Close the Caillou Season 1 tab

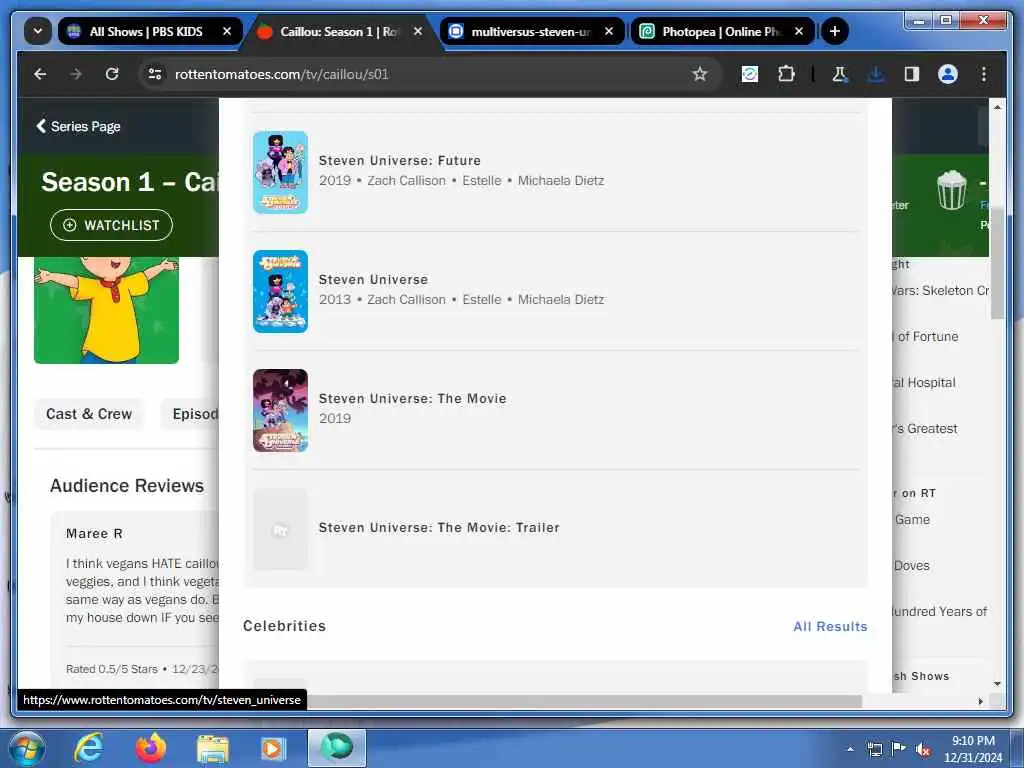418,31
